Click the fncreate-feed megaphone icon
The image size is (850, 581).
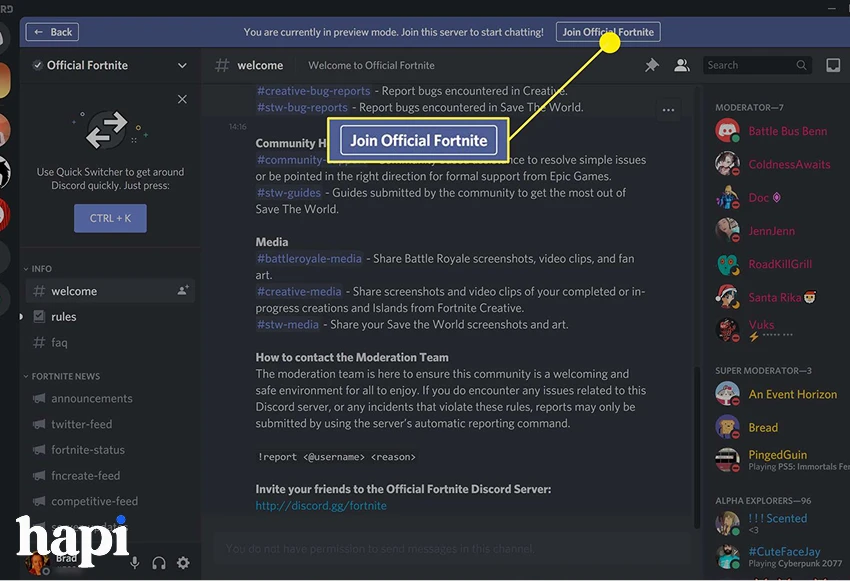[39, 476]
